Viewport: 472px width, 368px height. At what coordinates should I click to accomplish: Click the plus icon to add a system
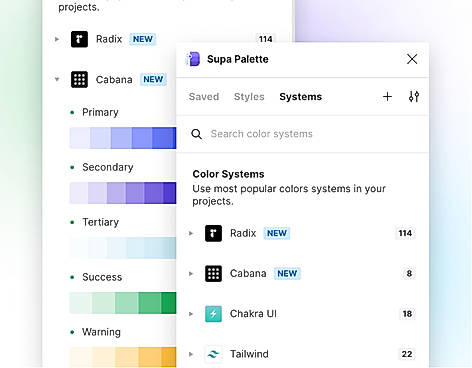(x=387, y=97)
